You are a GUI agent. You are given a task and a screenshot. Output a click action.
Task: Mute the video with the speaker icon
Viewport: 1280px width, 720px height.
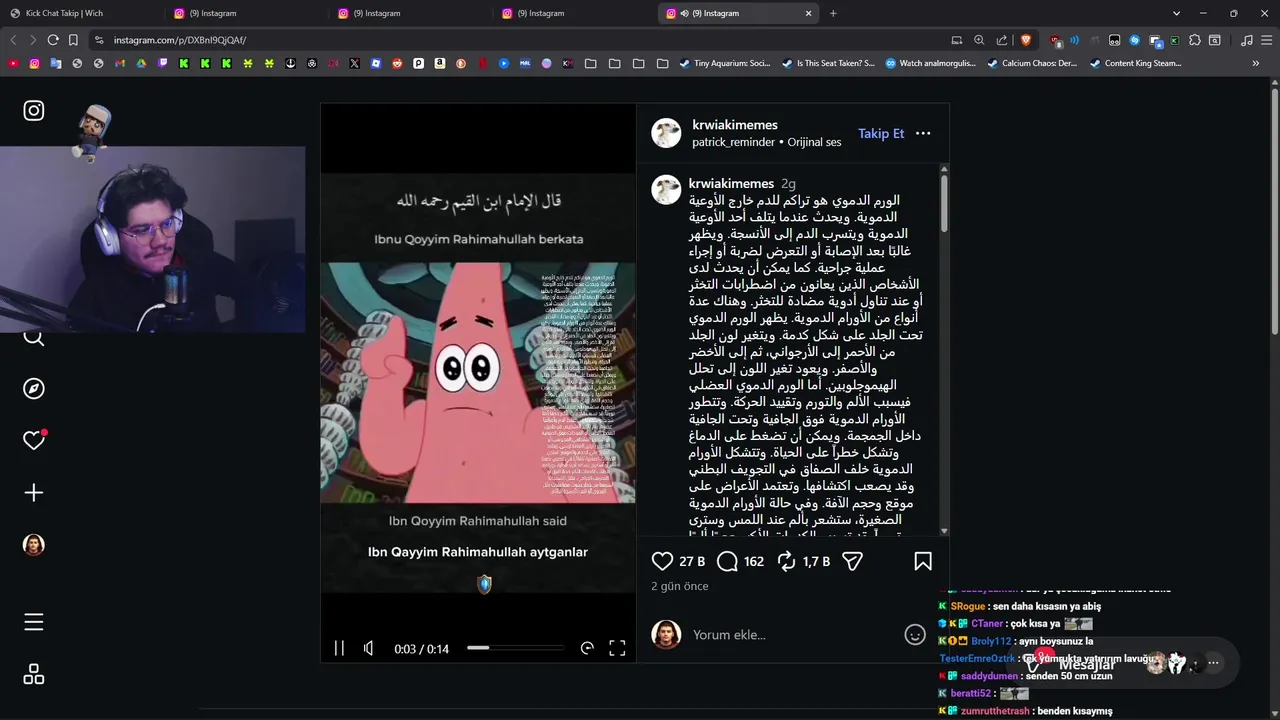point(369,648)
